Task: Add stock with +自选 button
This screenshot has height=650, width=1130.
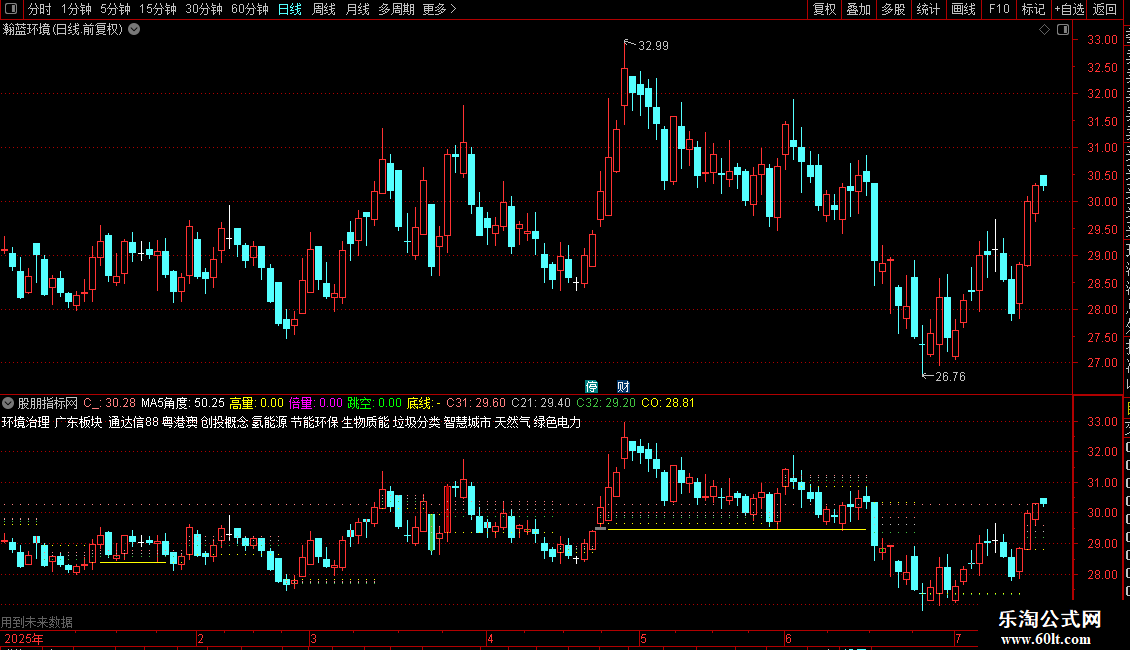Action: tap(1069, 9)
